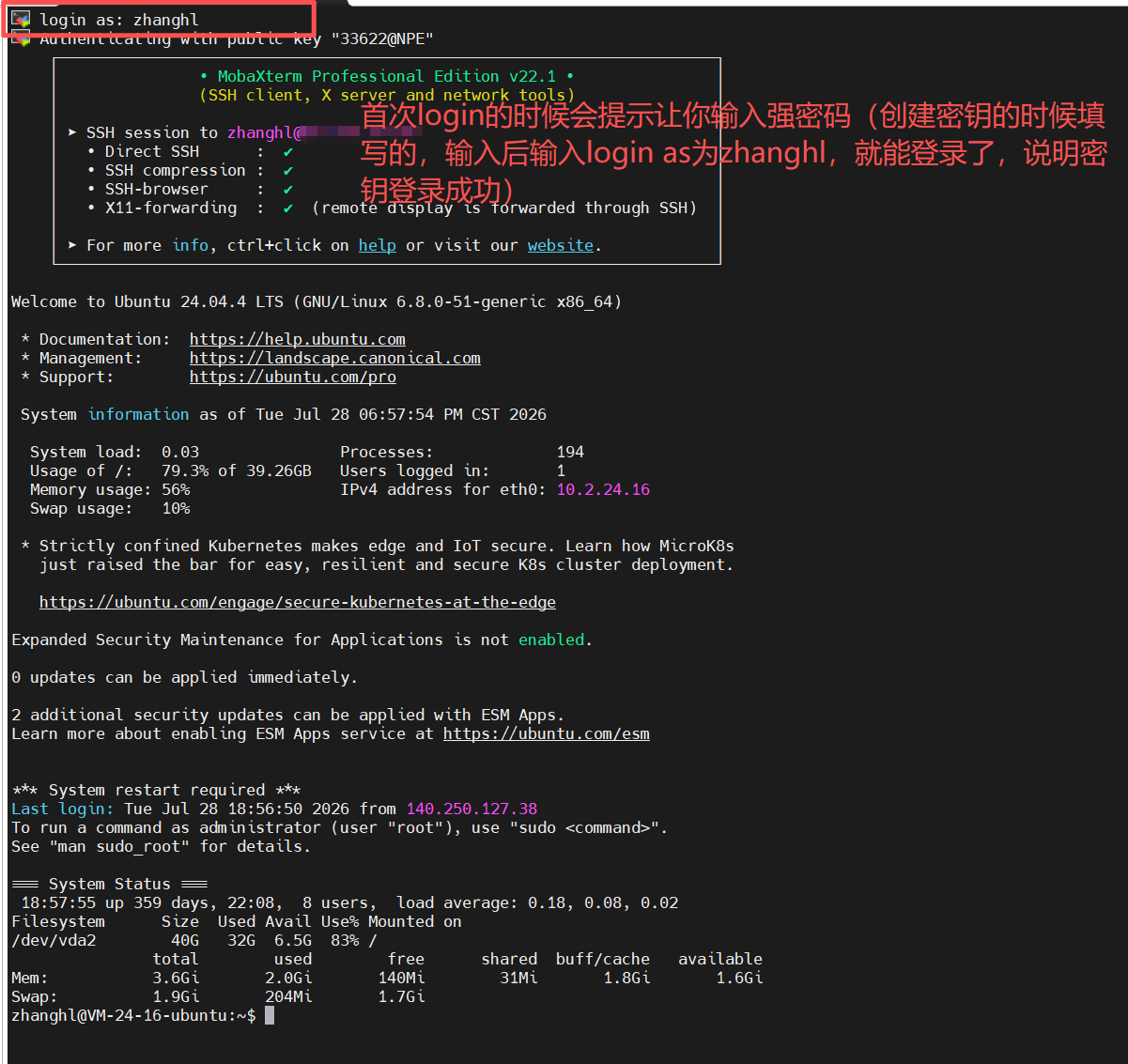Viewport: 1128px width, 1064px height.
Task: Click the 'buff/cache' column header
Action: tap(603, 959)
